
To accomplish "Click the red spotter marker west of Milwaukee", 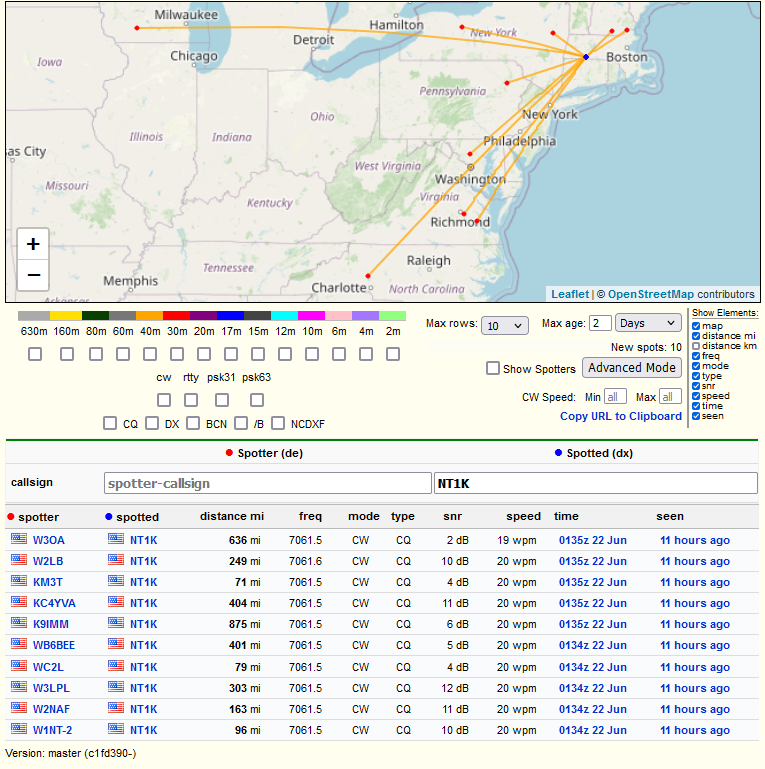I will point(137,28).
